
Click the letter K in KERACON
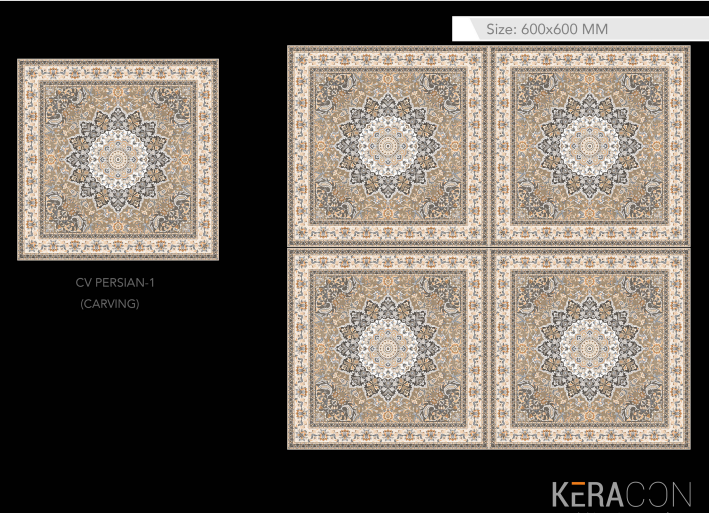pos(561,494)
